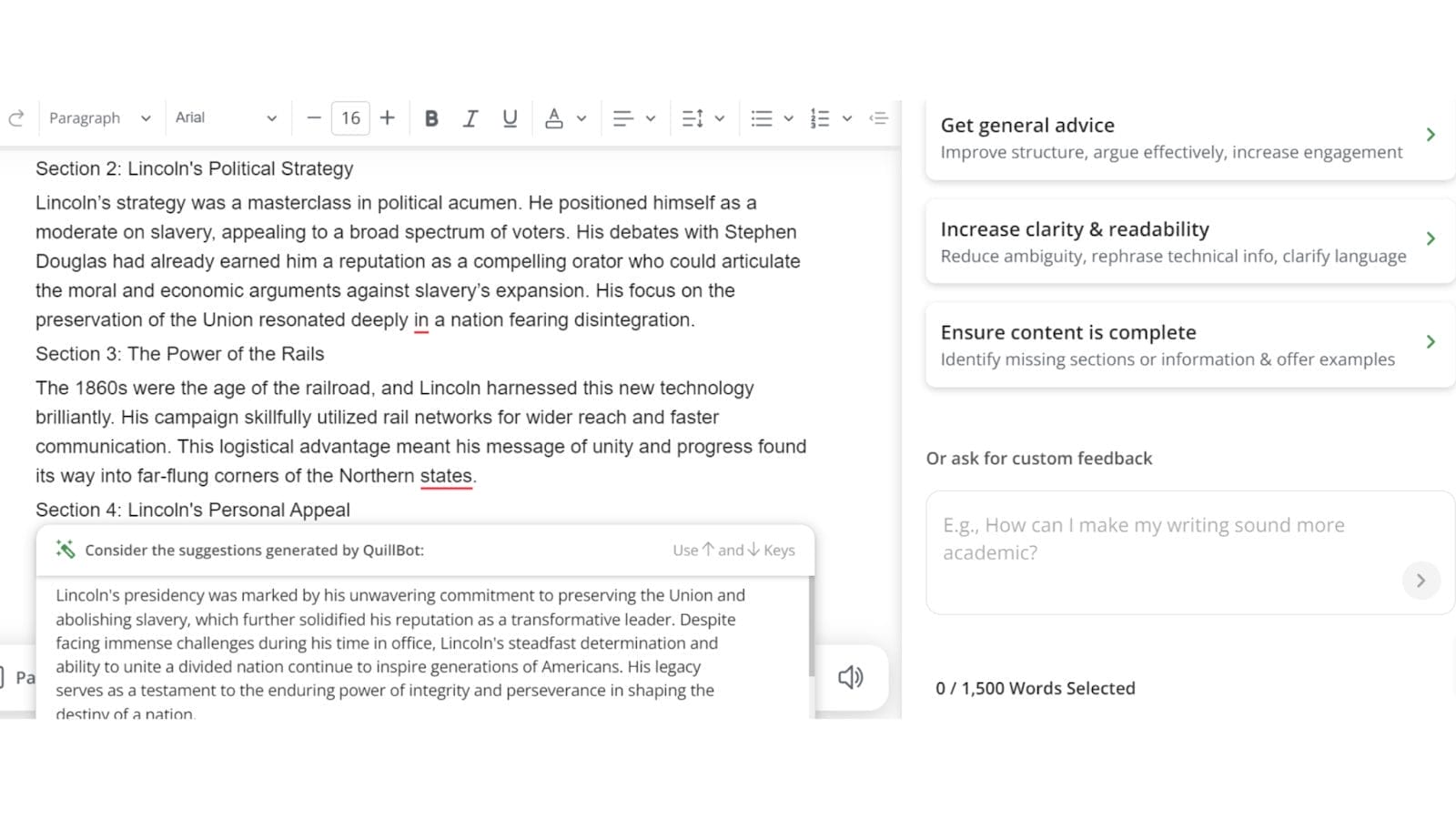Increase font size with the plus icon
Screen dimensions: 1456x819
coord(388,117)
